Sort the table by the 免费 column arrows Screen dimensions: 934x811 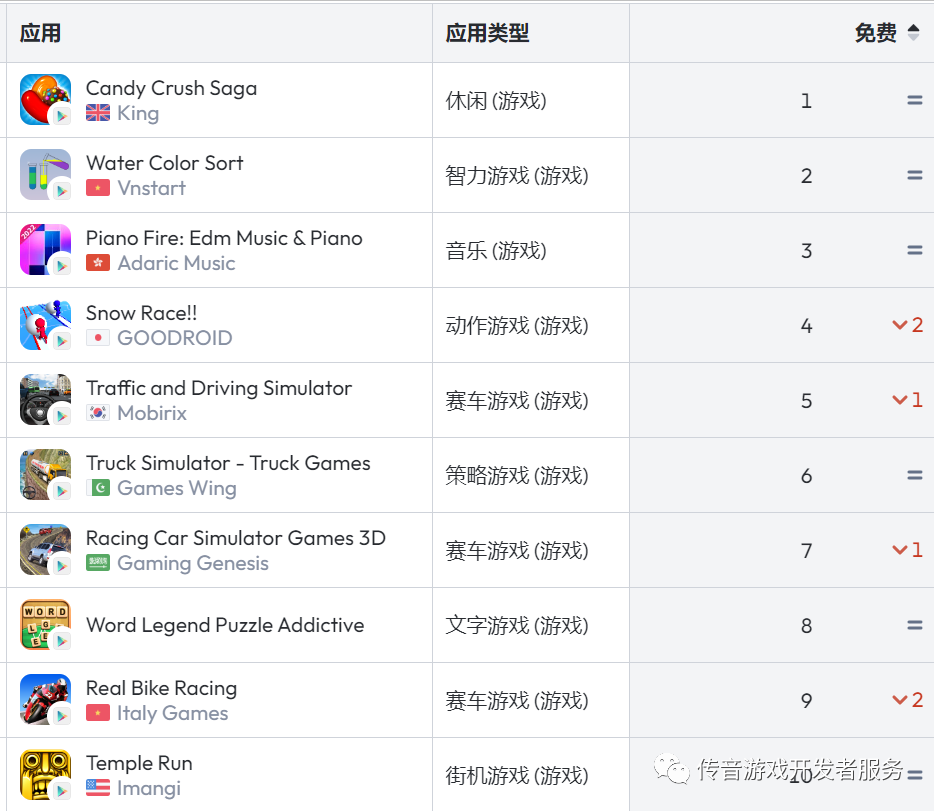pos(913,32)
